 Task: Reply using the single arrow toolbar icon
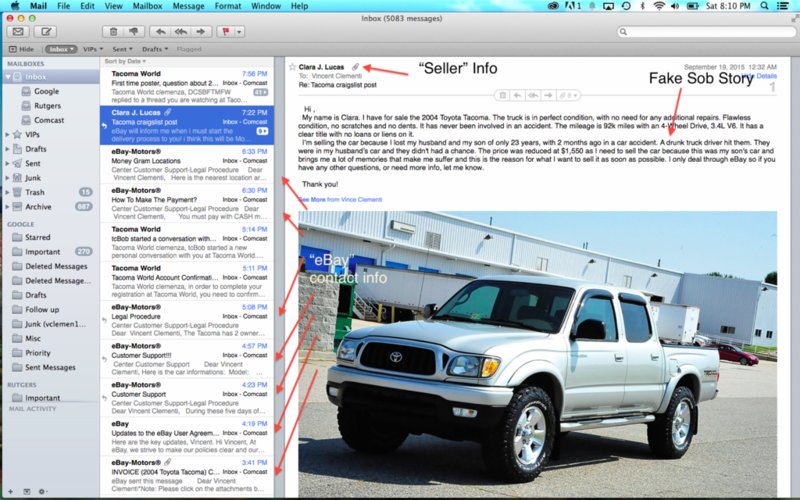[x=160, y=32]
